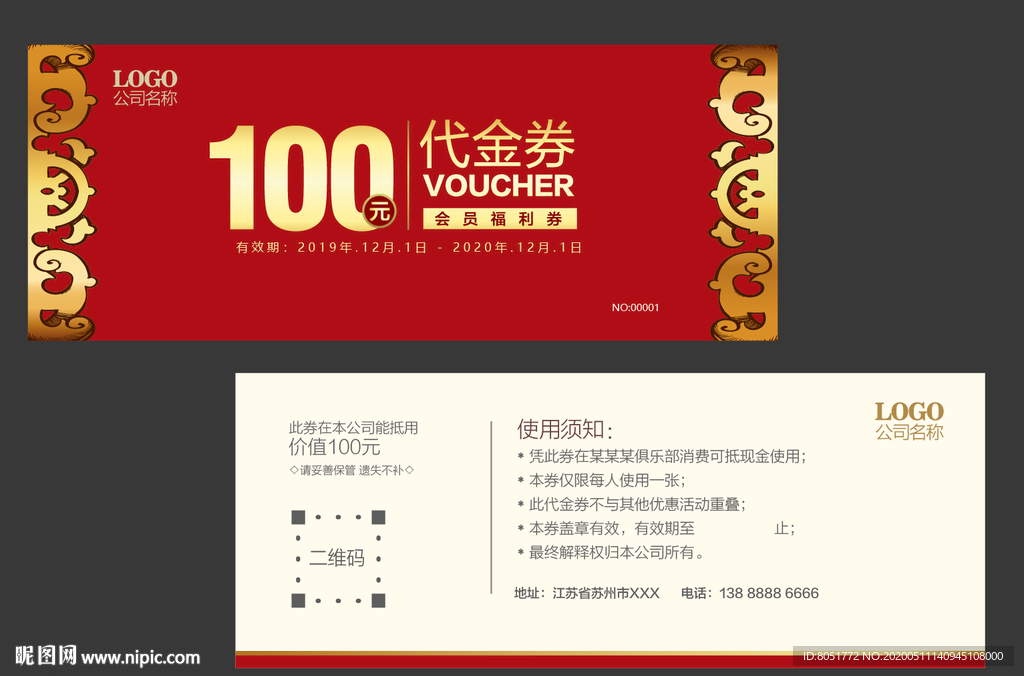Toggle the asterisk bullet beside 最终解释权归本公司所有
1024x676 pixels.
[x=519, y=551]
